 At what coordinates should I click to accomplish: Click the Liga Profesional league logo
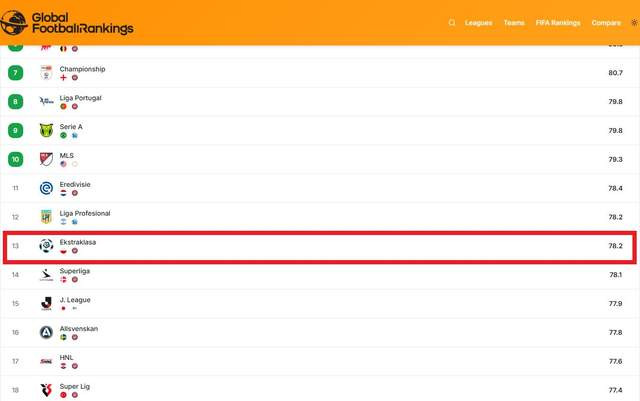click(46, 217)
